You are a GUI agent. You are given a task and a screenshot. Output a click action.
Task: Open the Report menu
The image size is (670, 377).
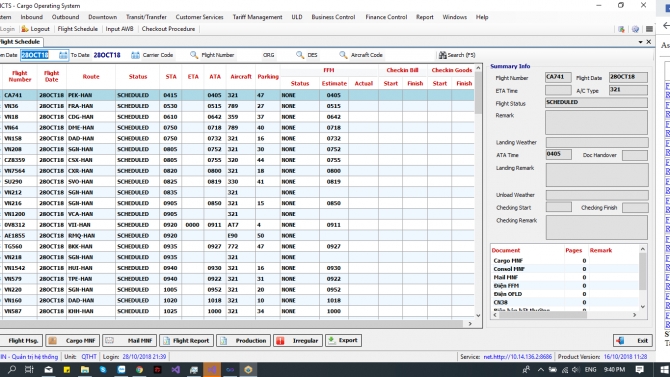pyautogui.click(x=424, y=17)
